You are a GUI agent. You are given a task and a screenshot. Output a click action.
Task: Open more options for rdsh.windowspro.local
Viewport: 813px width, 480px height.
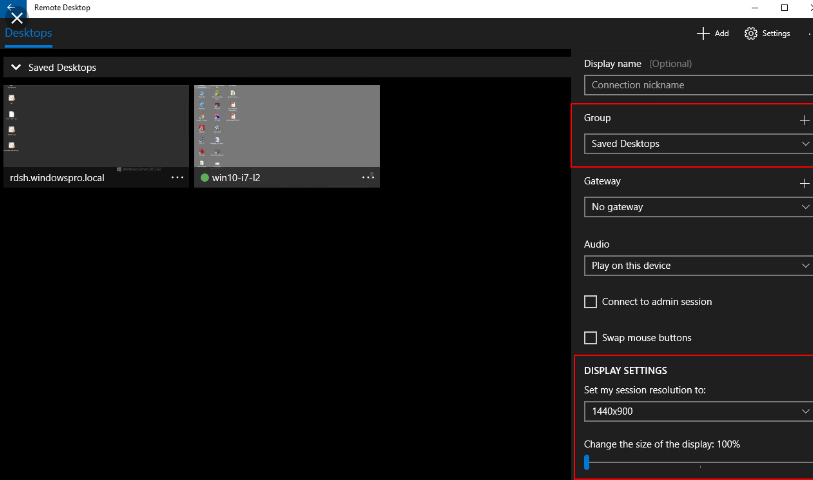(177, 177)
